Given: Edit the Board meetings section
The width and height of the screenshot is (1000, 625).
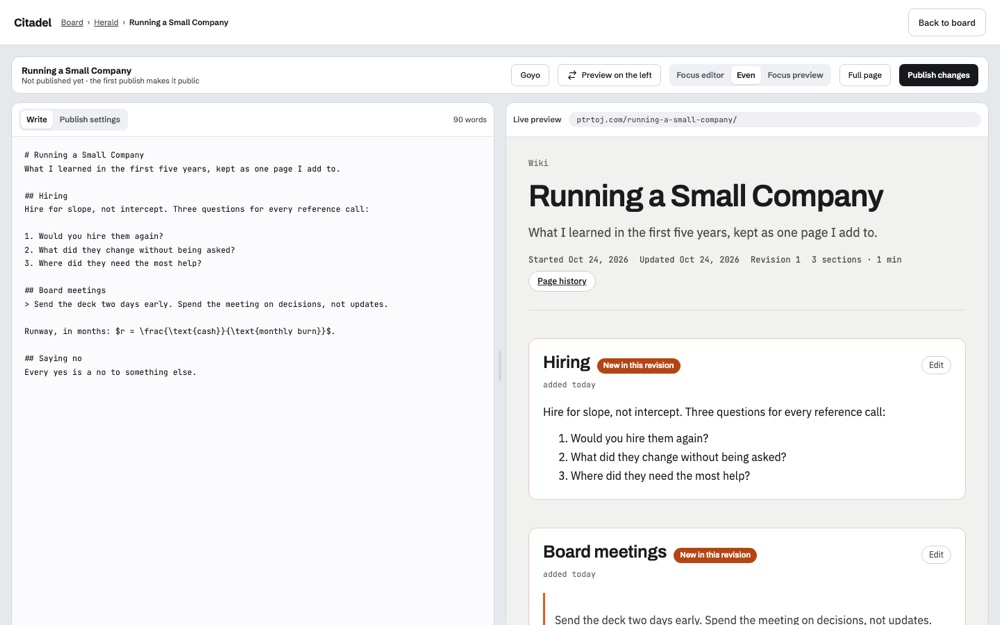Looking at the screenshot, I should (936, 555).
